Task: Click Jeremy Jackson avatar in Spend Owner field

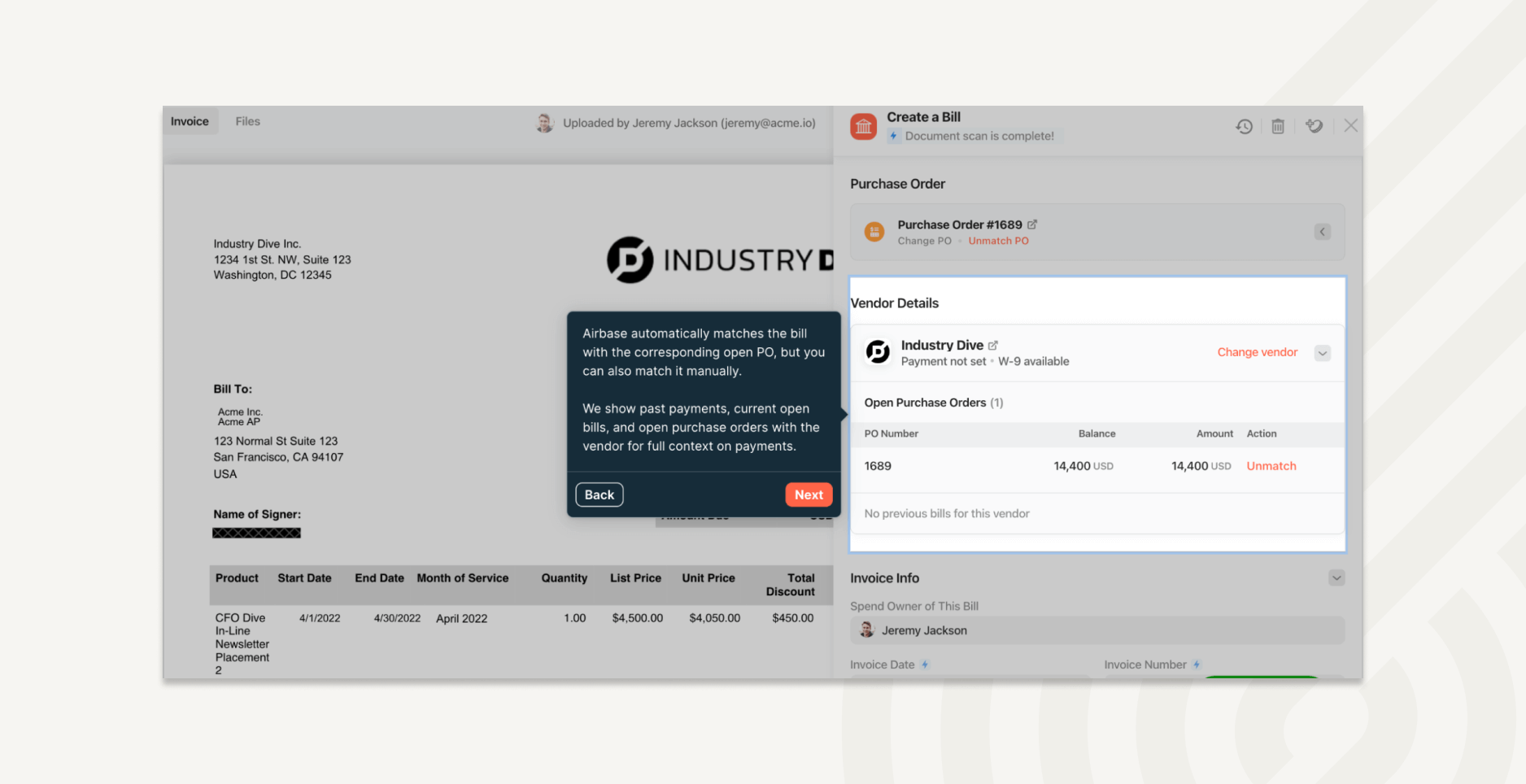Action: pos(867,630)
